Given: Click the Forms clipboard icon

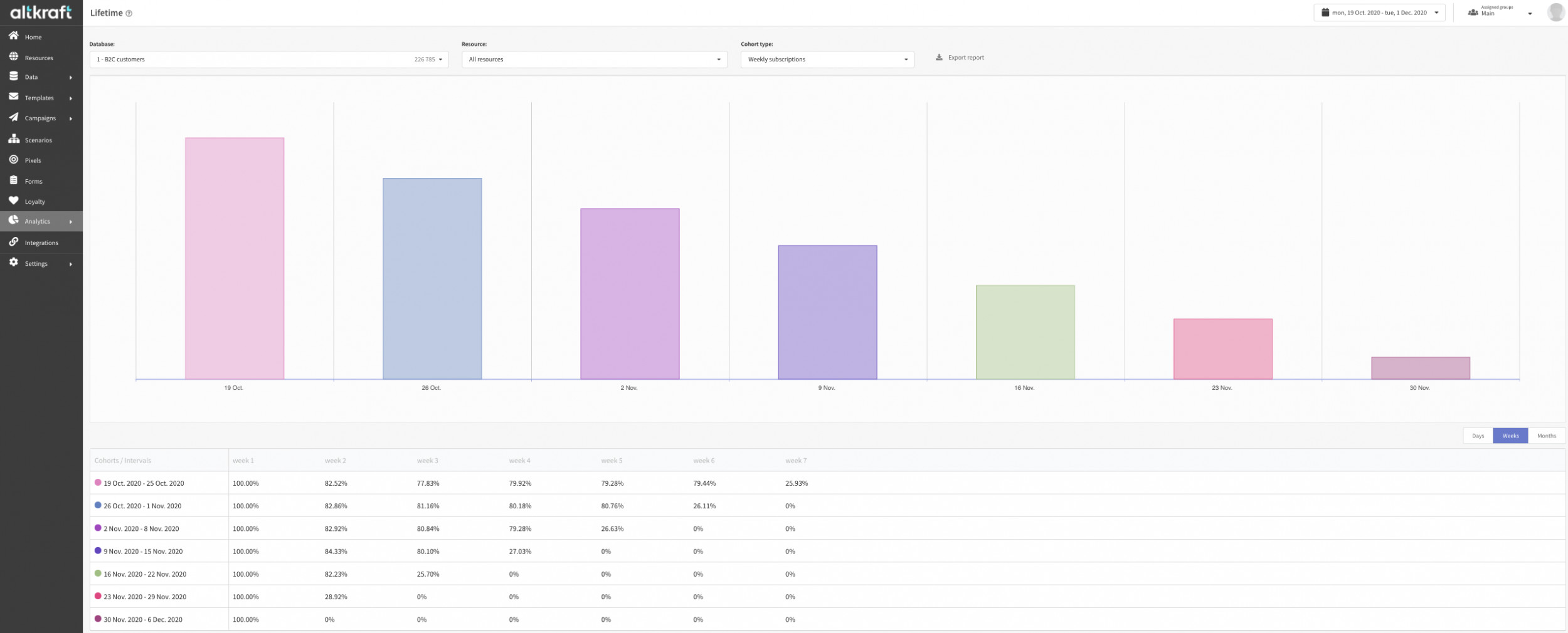Looking at the screenshot, I should click(13, 180).
